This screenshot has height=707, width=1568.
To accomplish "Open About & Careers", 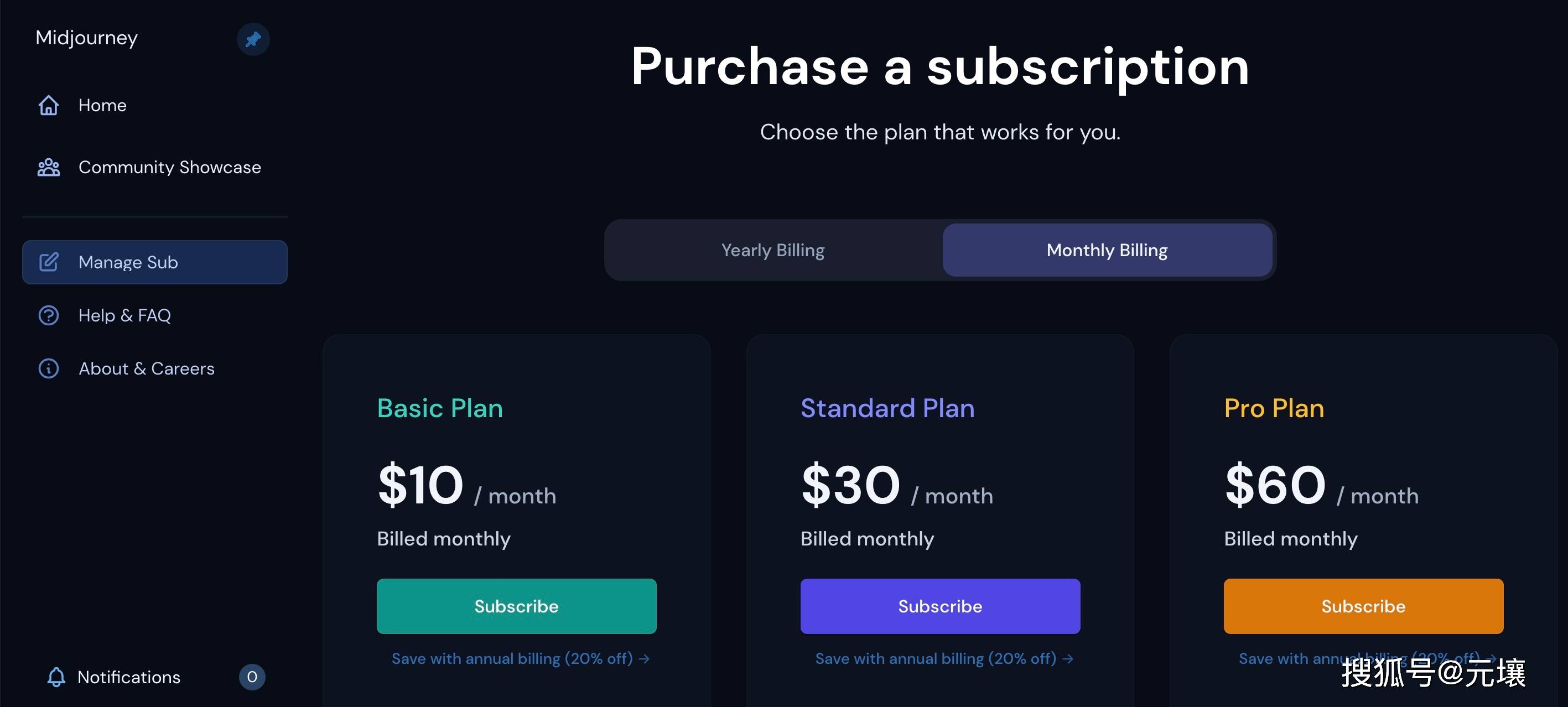I will (146, 368).
